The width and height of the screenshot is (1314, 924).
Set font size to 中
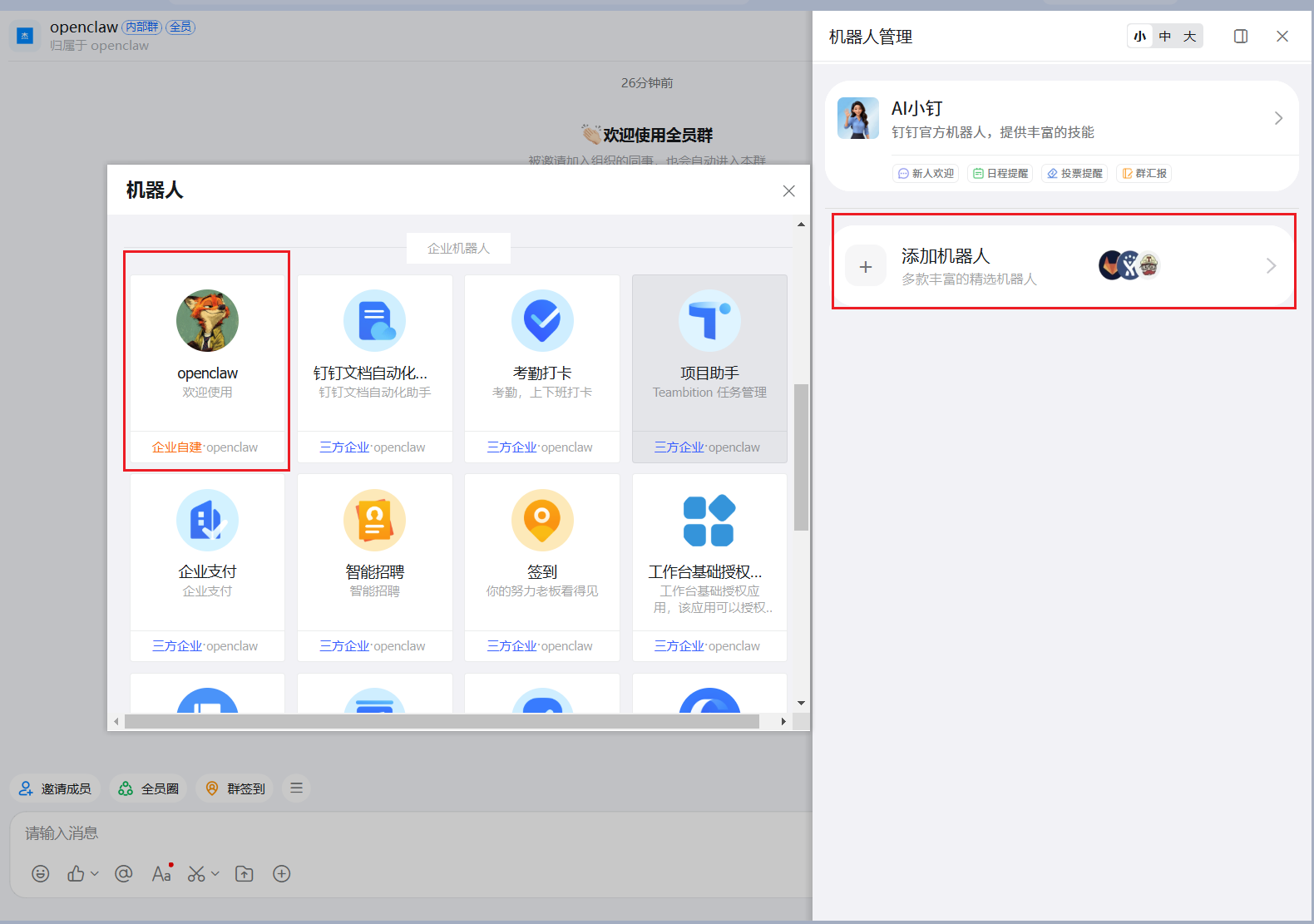tap(1165, 37)
